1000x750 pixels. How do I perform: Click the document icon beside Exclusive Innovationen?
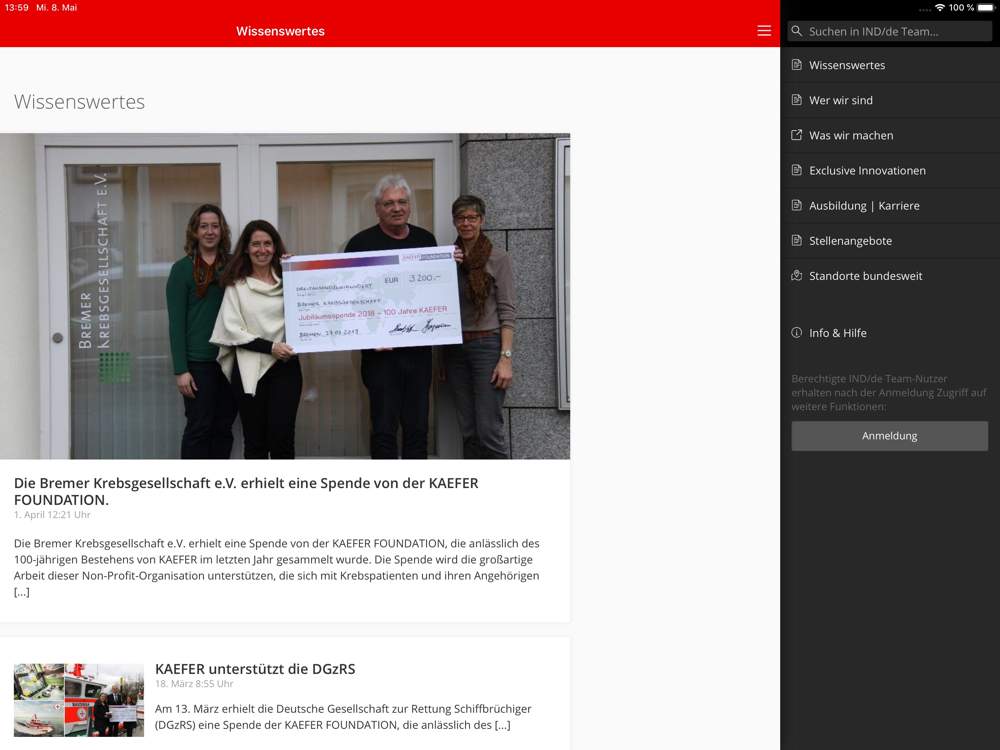[x=797, y=170]
